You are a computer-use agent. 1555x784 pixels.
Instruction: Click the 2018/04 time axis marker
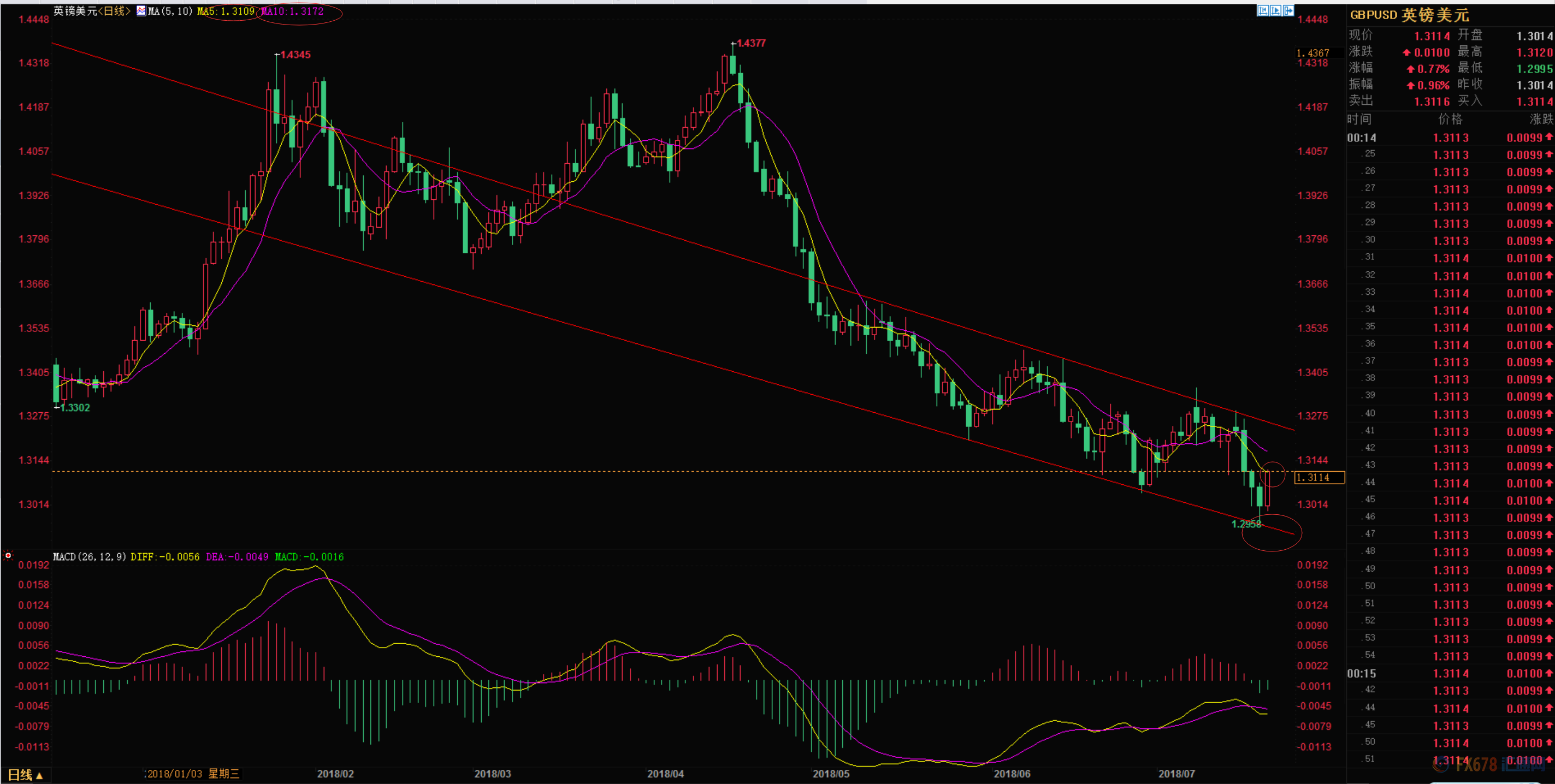(x=666, y=774)
